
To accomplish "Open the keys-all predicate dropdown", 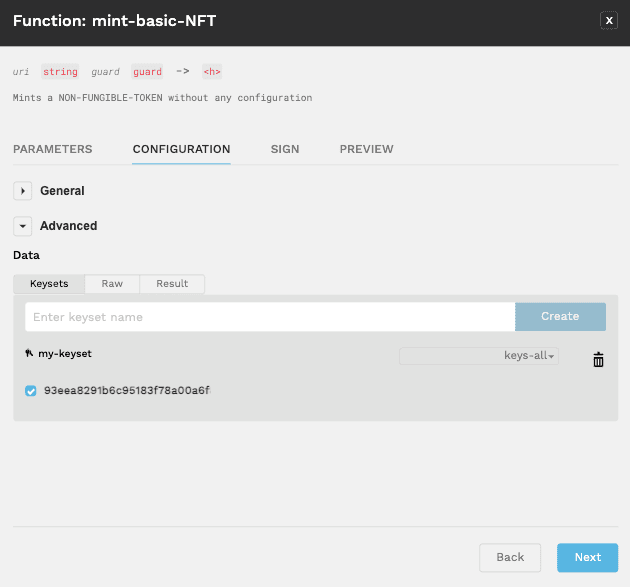I will (479, 356).
